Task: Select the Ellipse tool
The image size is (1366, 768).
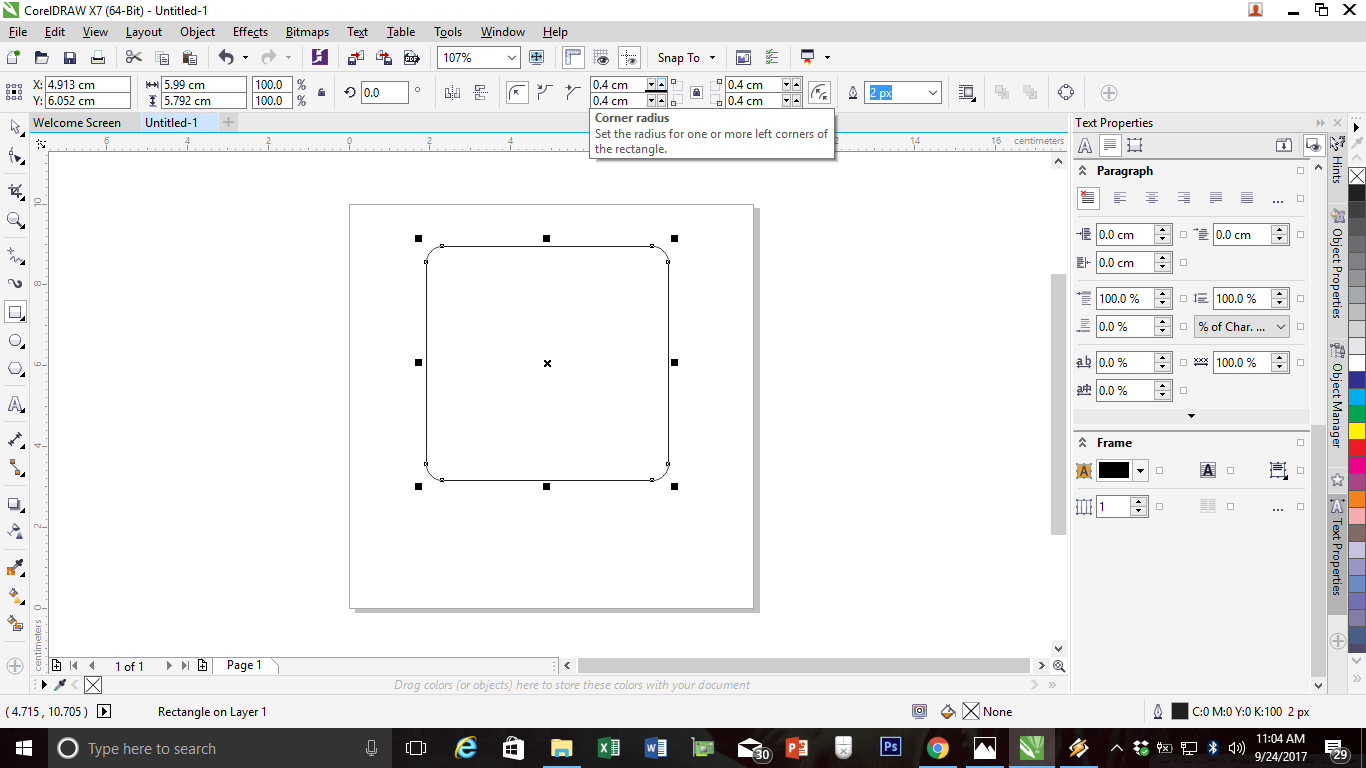Action: 14,340
